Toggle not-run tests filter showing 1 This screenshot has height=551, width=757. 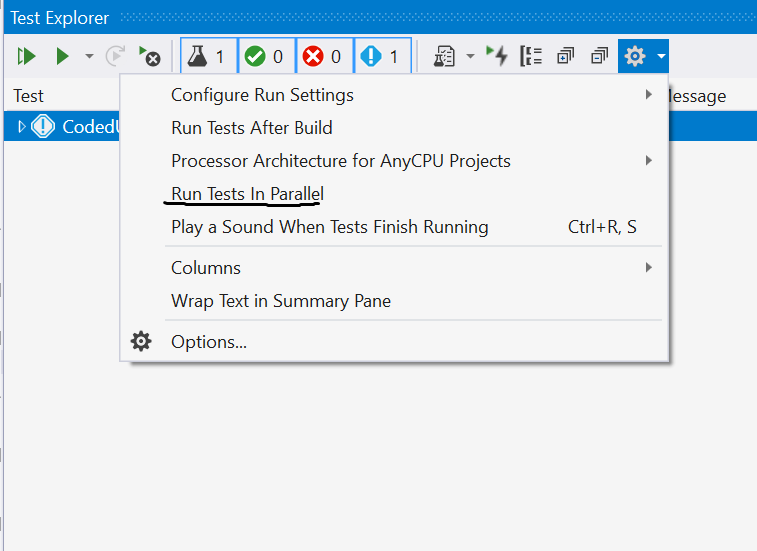pos(382,57)
